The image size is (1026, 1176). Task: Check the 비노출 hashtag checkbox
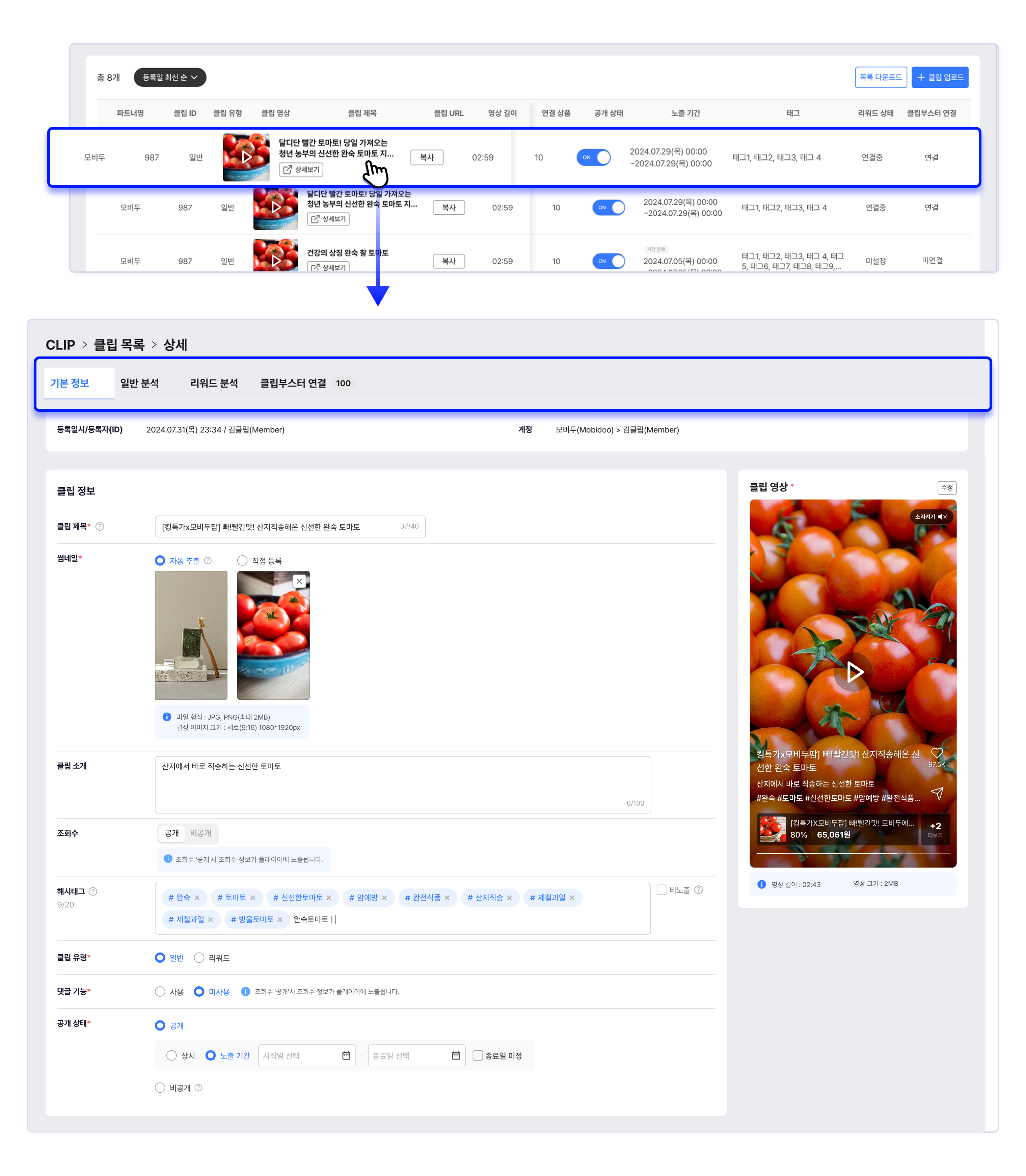(x=661, y=890)
